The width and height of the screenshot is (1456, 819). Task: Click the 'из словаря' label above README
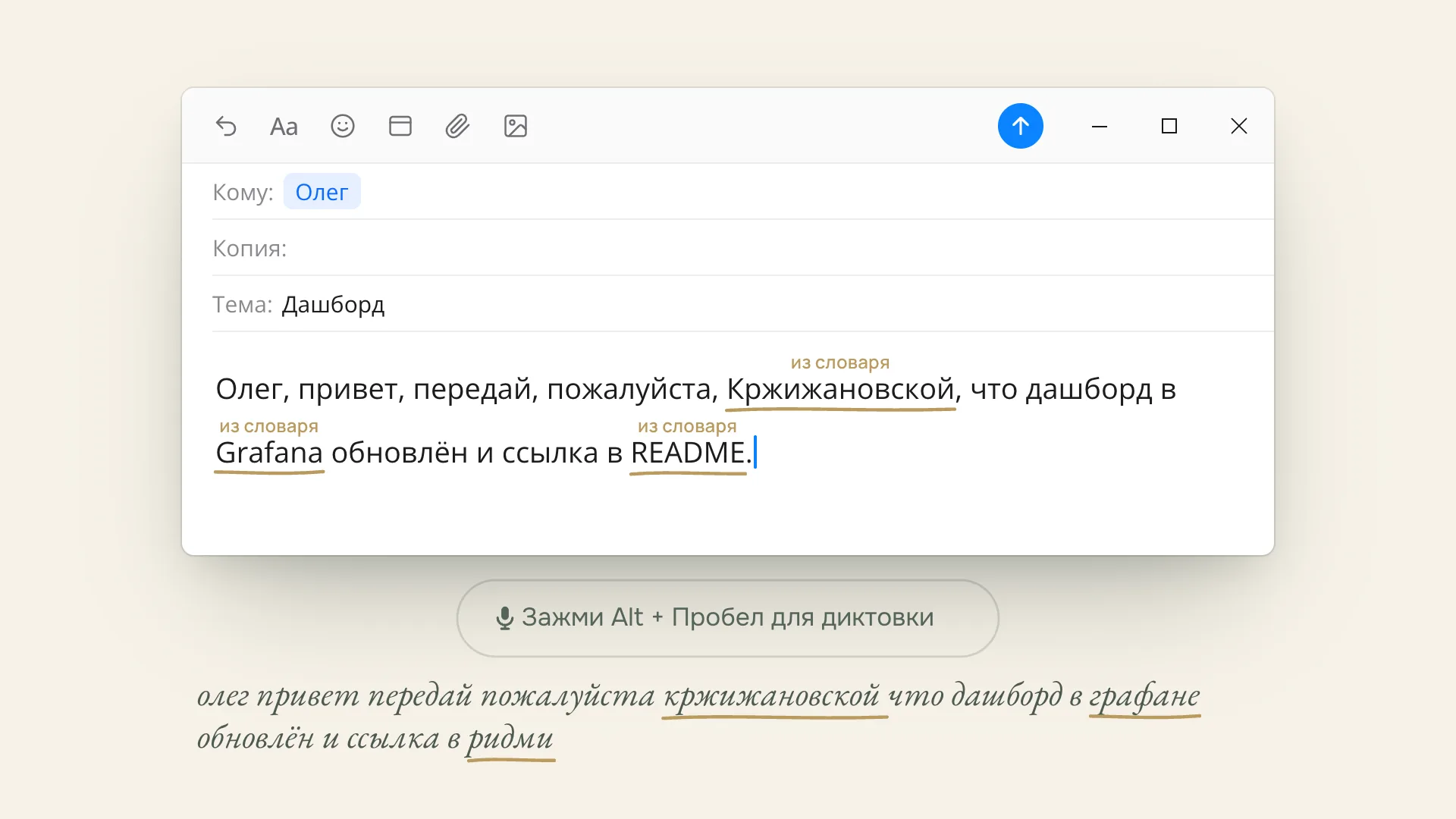point(687,426)
